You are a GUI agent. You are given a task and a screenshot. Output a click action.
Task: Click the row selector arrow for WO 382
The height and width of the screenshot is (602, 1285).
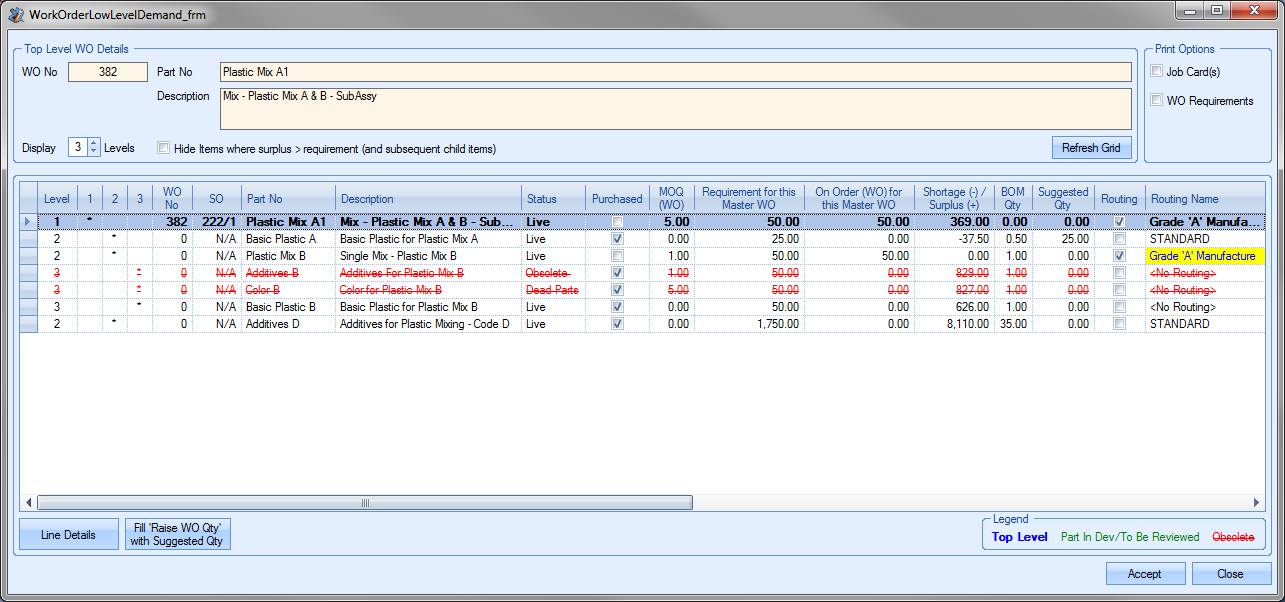point(28,222)
